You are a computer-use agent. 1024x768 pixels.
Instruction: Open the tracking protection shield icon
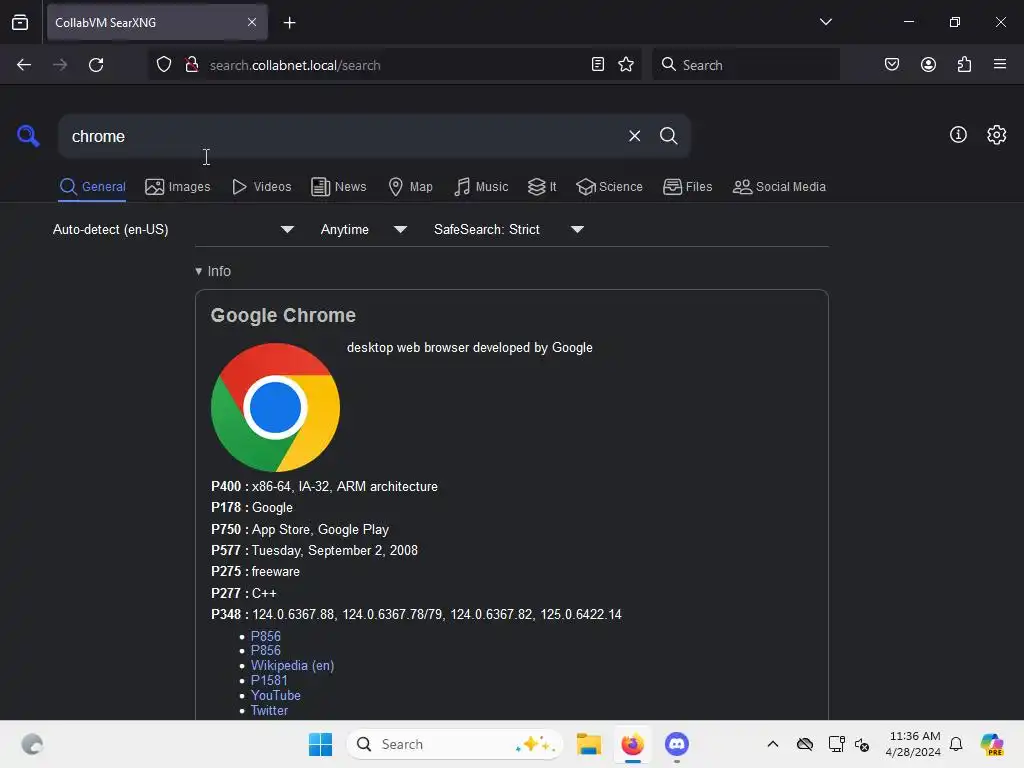tap(164, 65)
